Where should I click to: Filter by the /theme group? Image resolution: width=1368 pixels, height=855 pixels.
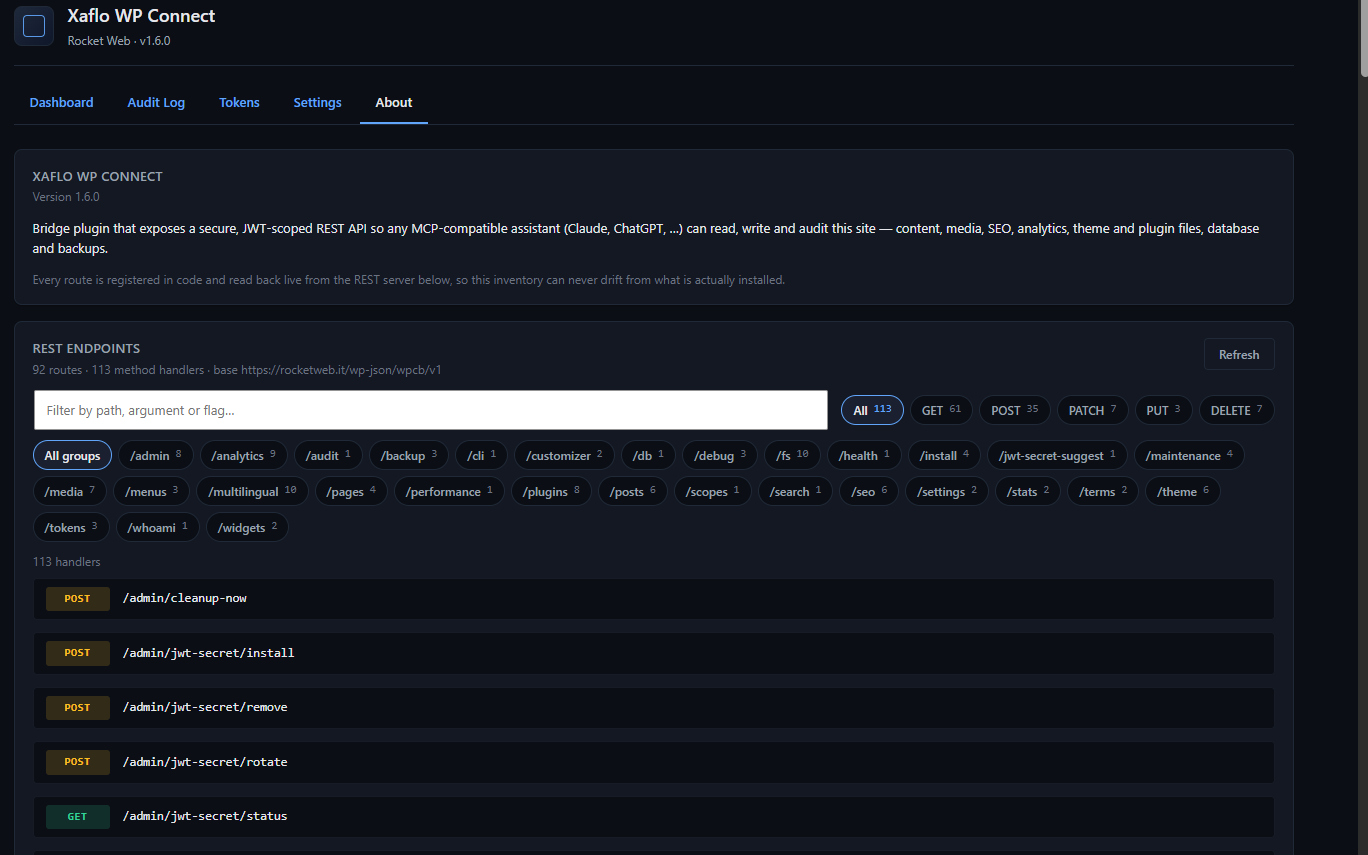tap(1183, 492)
